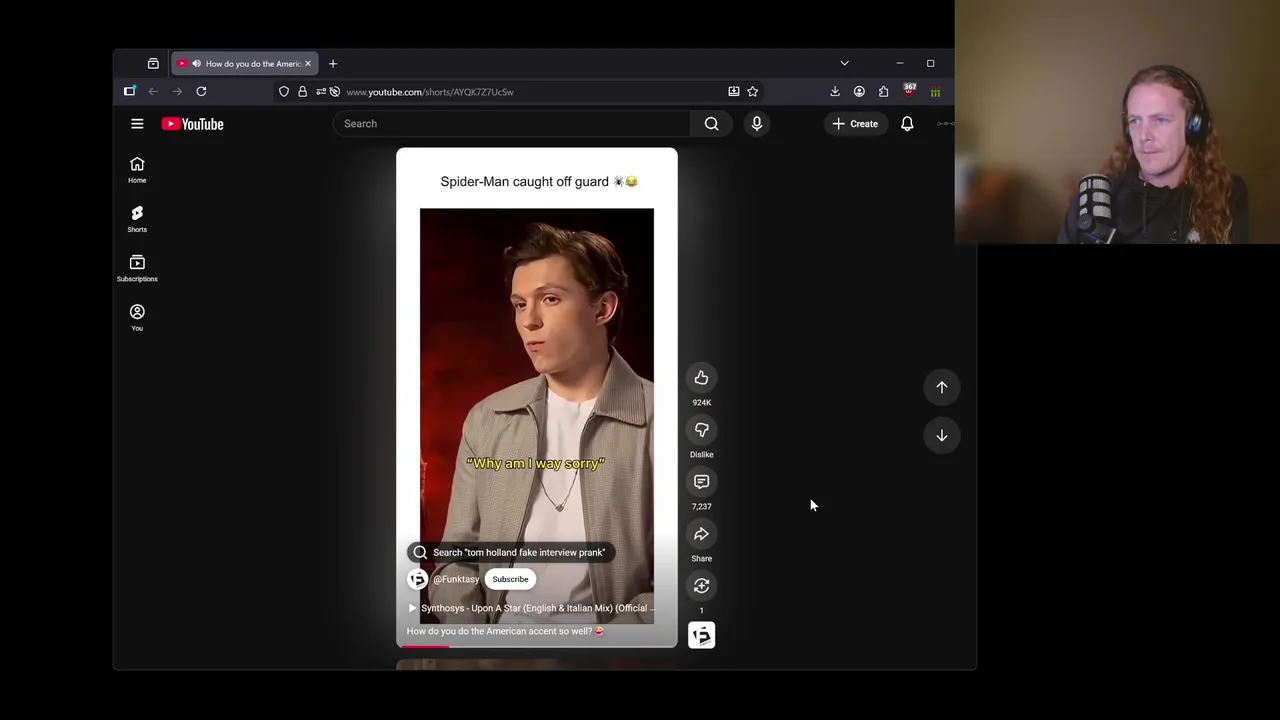The height and width of the screenshot is (720, 1280).
Task: Click the green bars extension icon
Action: 935,92
